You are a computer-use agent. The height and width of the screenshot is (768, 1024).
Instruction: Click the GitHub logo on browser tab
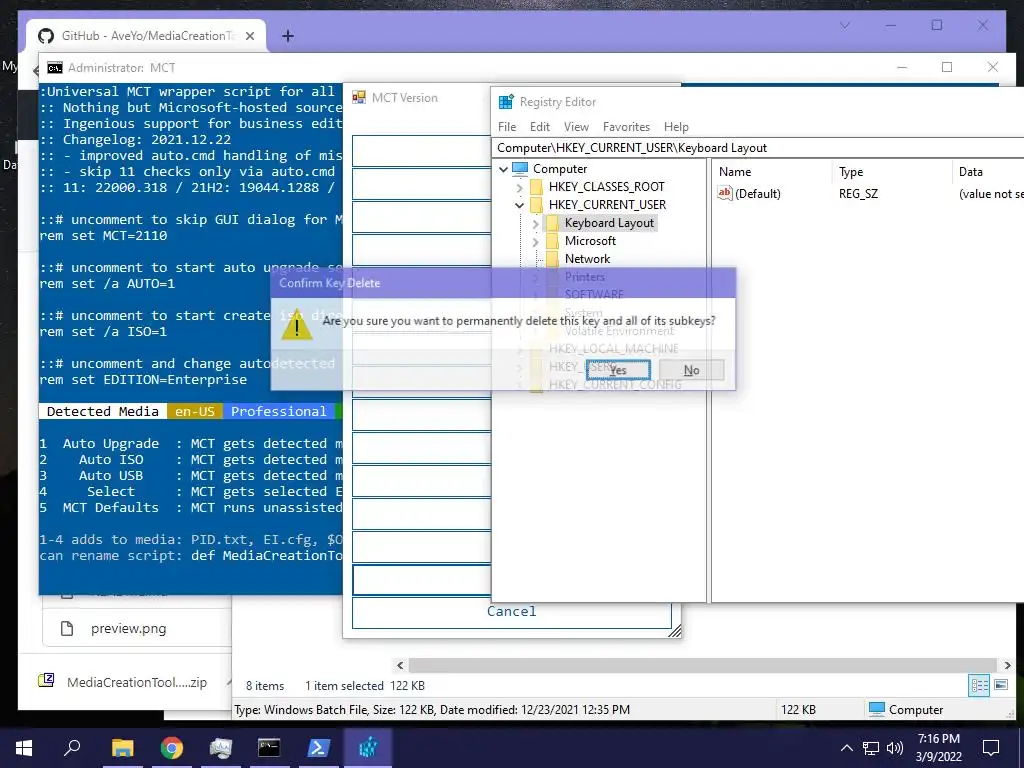coord(45,36)
